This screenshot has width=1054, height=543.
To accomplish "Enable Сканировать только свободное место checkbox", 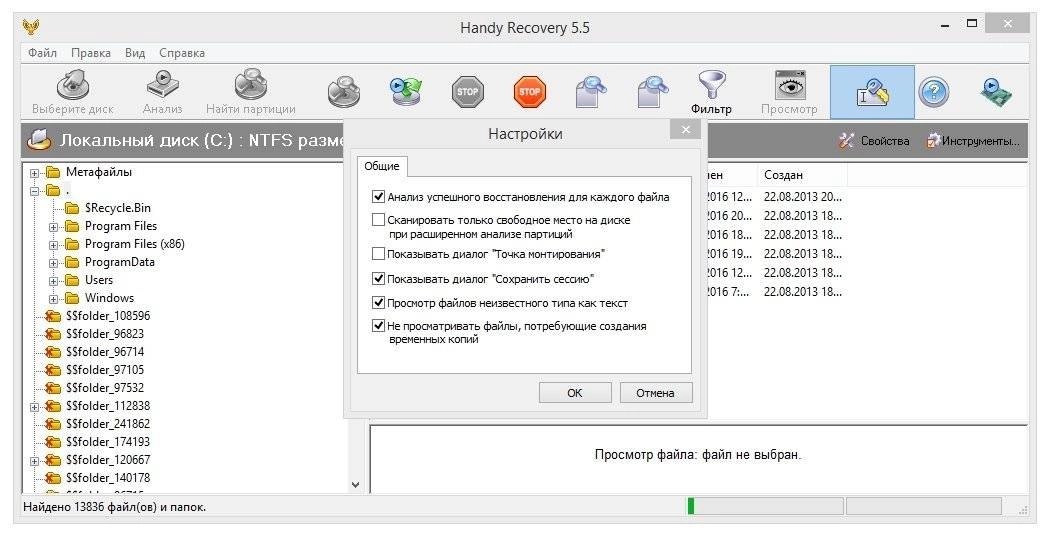I will pyautogui.click(x=378, y=220).
